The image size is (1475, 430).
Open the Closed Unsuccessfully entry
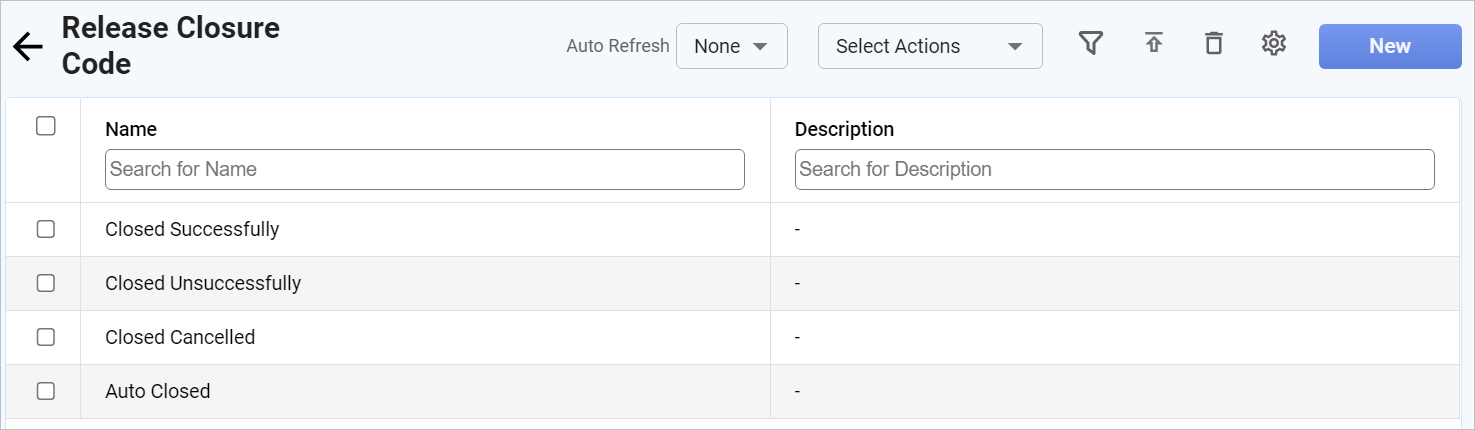pyautogui.click(x=203, y=283)
